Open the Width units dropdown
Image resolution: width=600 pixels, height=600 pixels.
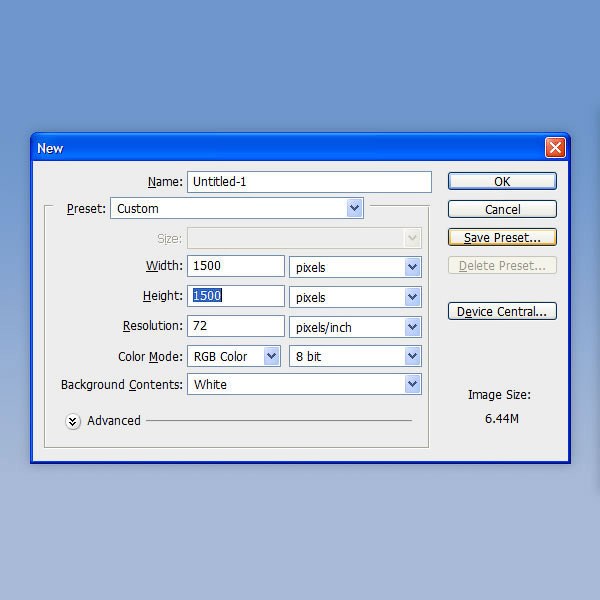click(x=355, y=267)
